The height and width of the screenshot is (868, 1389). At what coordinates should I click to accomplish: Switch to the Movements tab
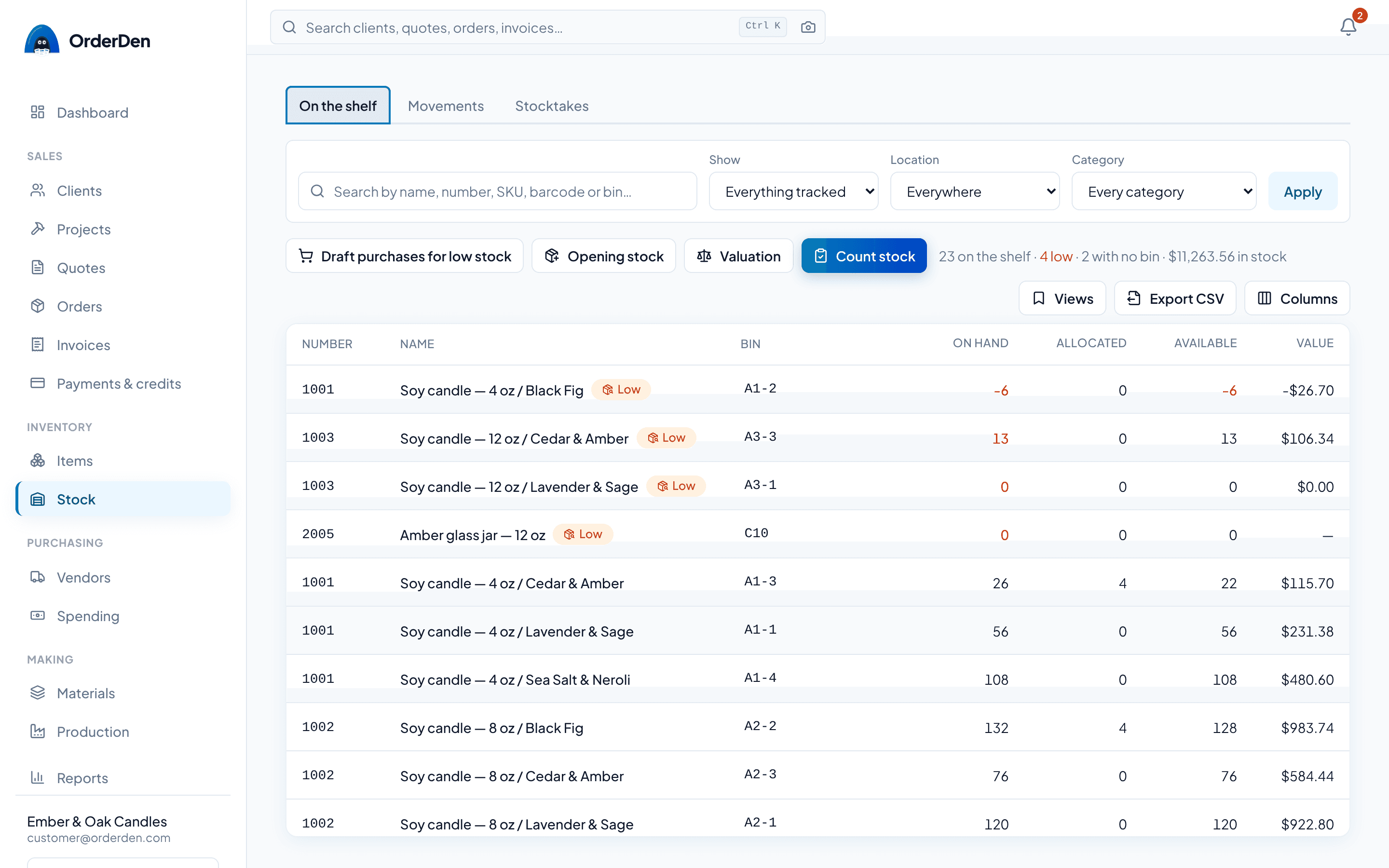pyautogui.click(x=446, y=106)
